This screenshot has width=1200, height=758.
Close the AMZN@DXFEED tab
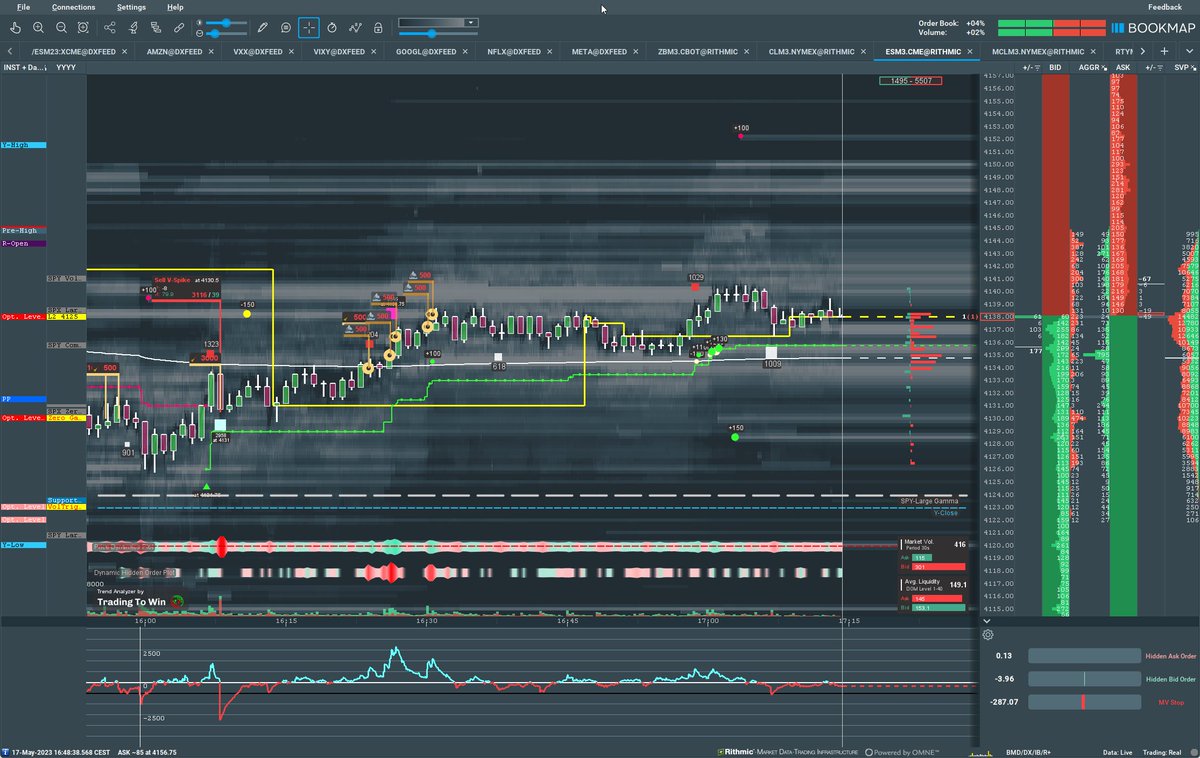[211, 51]
